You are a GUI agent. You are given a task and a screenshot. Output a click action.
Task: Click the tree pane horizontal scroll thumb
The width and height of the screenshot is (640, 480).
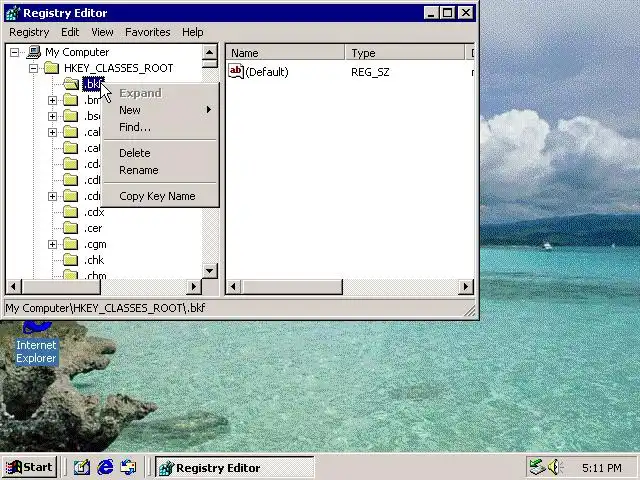(x=61, y=287)
